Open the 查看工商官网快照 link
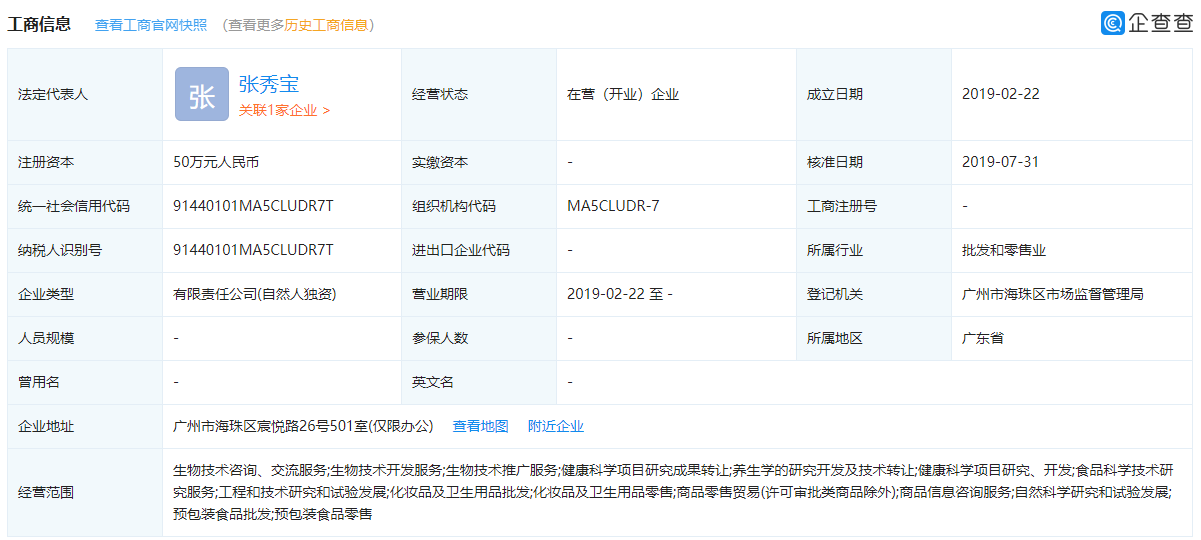The height and width of the screenshot is (540, 1201). [151, 25]
